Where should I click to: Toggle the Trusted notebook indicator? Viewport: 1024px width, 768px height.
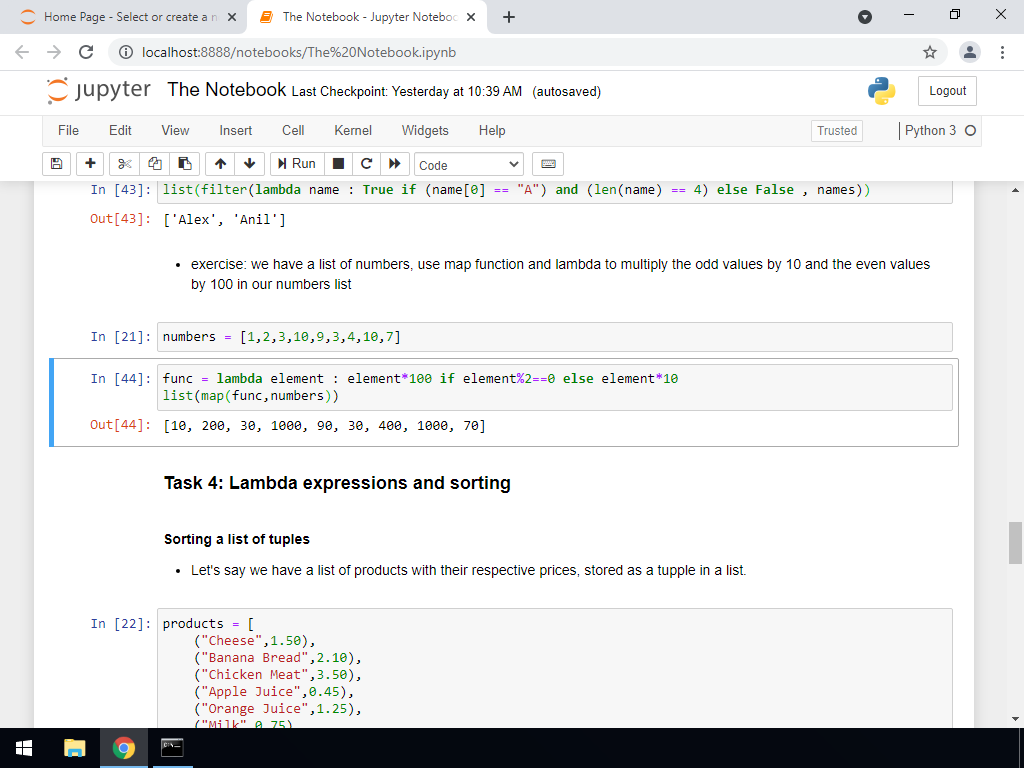(x=837, y=131)
